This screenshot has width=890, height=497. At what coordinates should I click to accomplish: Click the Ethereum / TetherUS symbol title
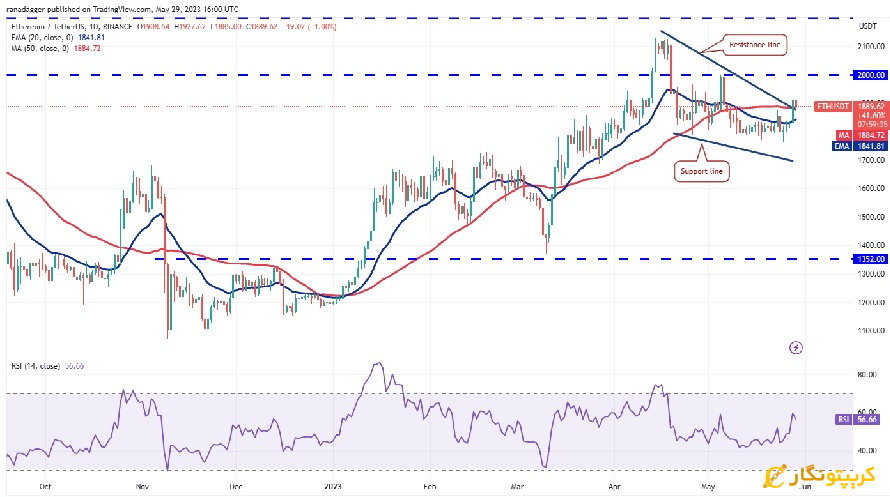[71, 27]
